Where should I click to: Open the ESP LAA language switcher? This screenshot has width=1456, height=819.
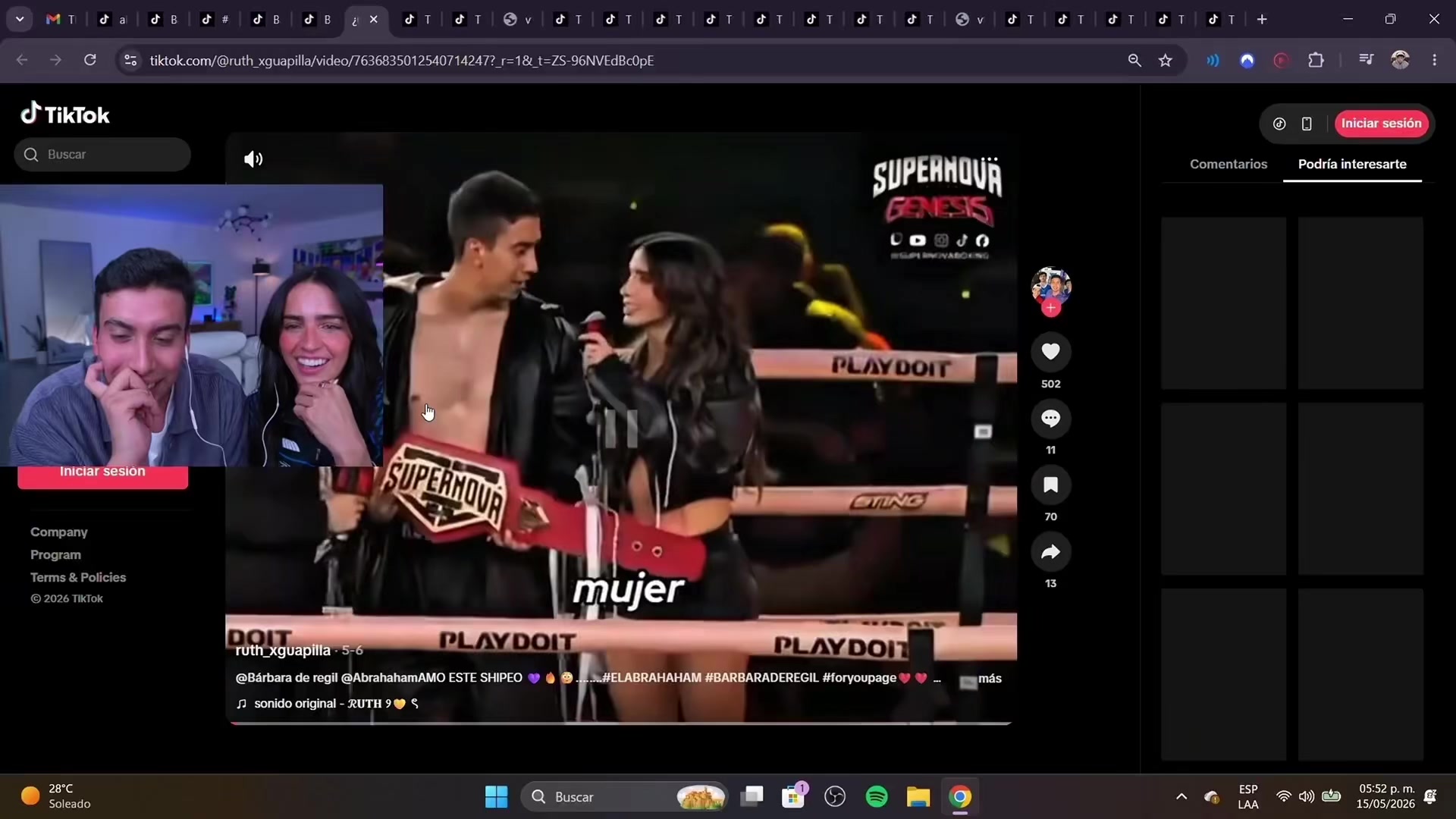click(x=1248, y=797)
